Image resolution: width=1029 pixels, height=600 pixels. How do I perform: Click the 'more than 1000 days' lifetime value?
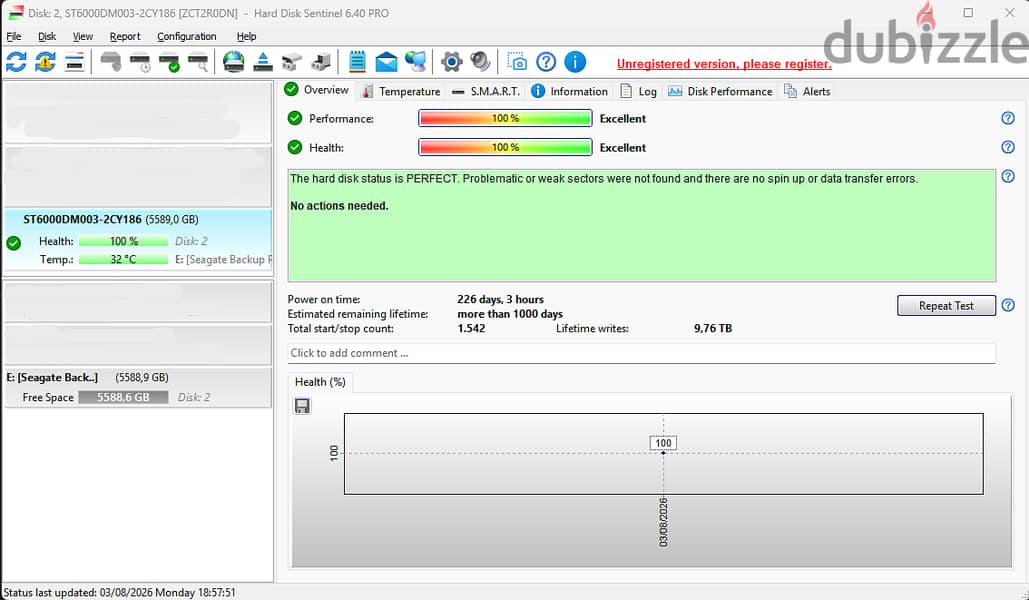(510, 314)
